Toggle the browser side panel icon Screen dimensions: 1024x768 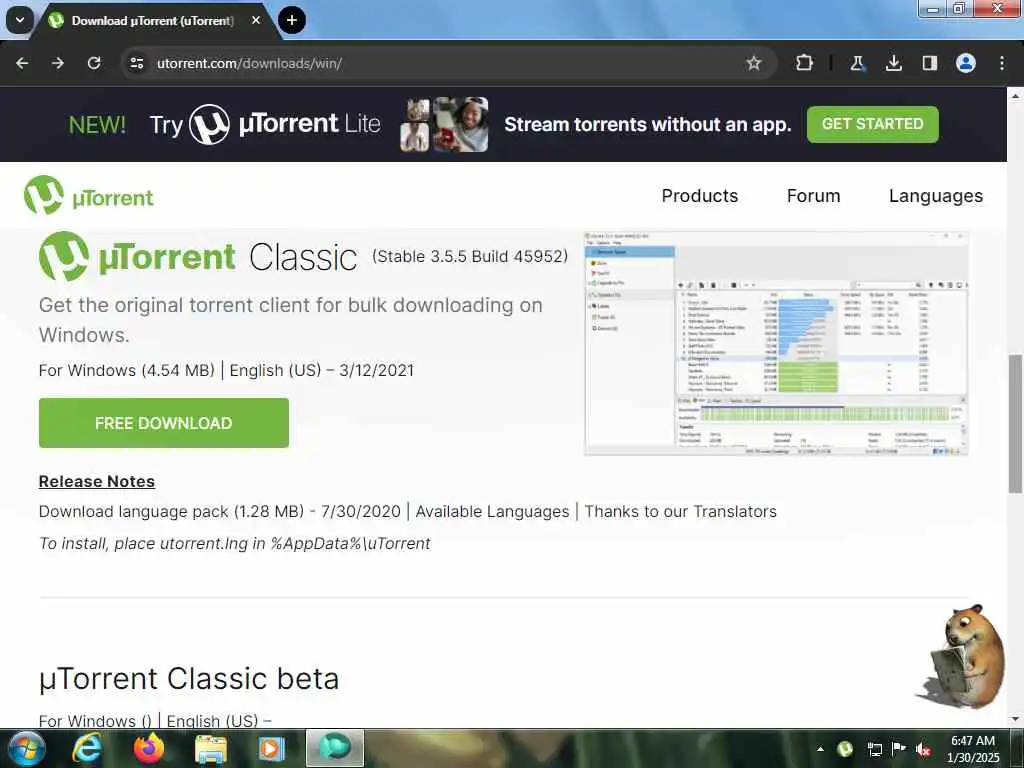pos(929,63)
